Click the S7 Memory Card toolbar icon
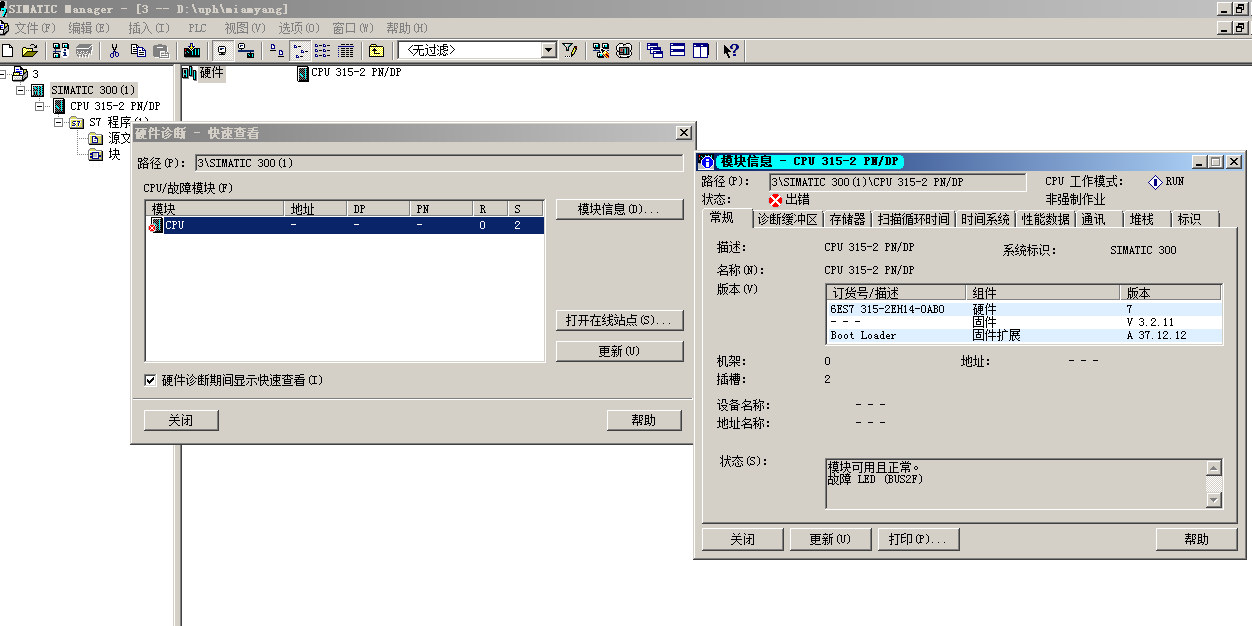The image size is (1252, 626). [x=85, y=50]
